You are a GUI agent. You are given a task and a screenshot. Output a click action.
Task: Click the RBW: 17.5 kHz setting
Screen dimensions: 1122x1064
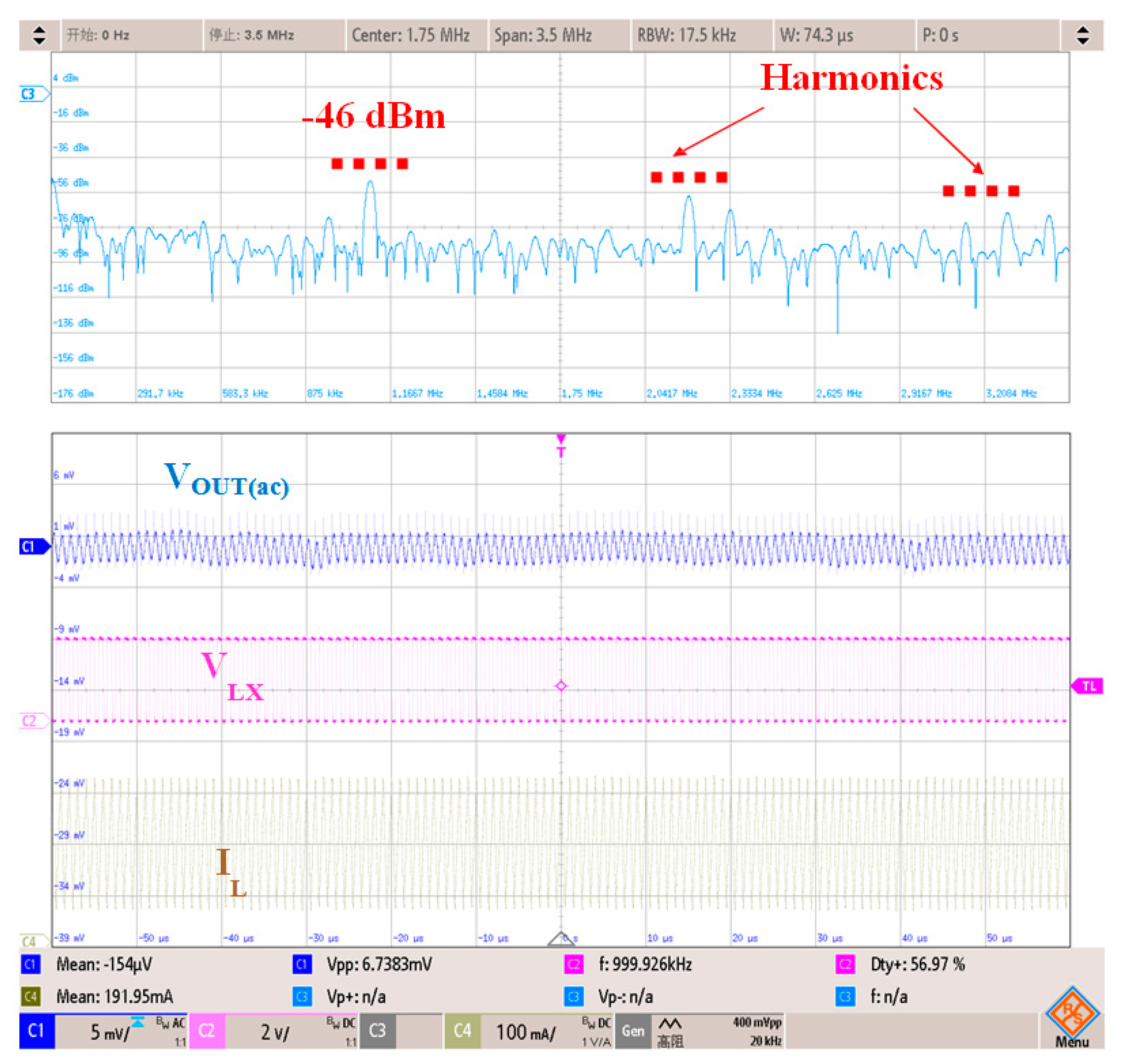coord(686,35)
